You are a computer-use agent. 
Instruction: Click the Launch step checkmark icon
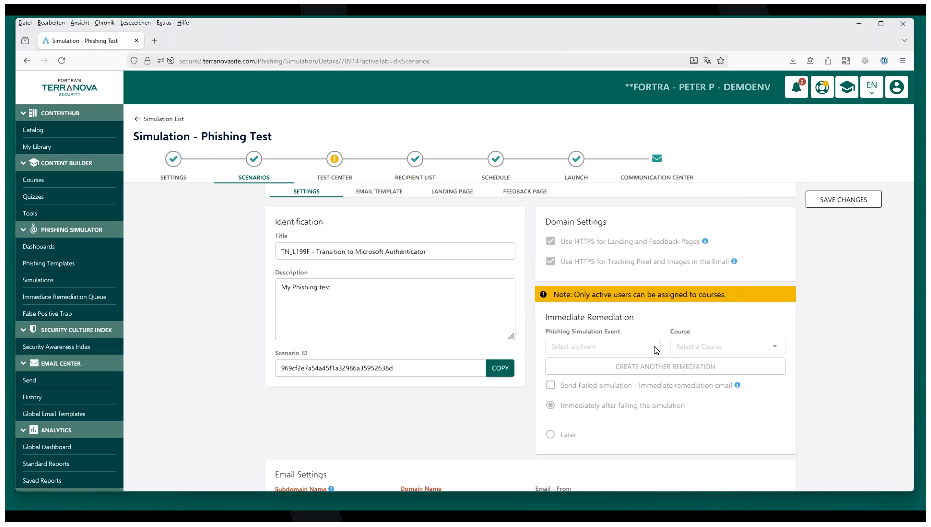576,158
